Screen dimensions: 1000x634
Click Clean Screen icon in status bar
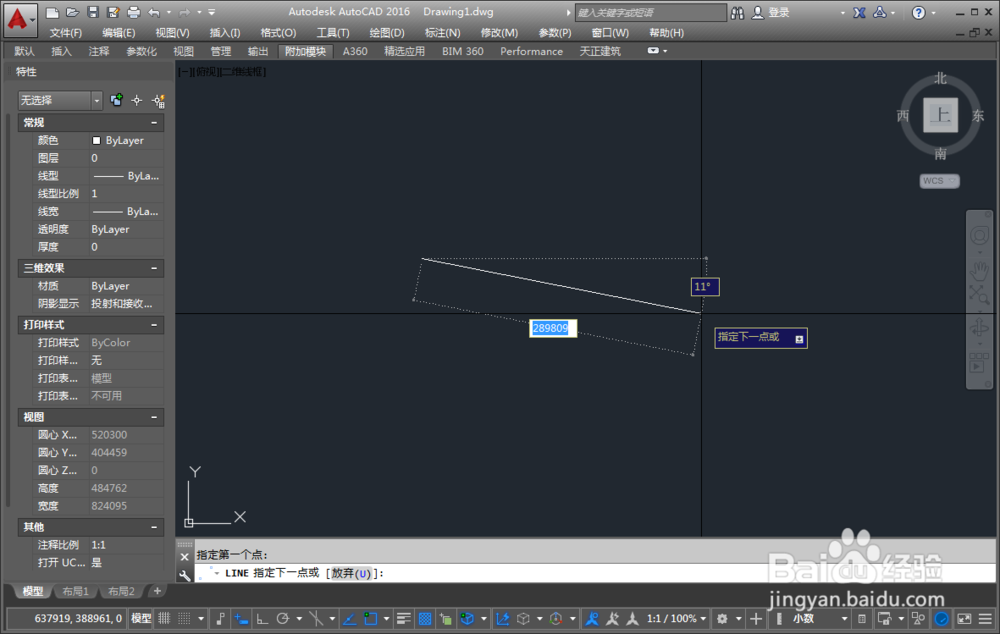coord(964,619)
